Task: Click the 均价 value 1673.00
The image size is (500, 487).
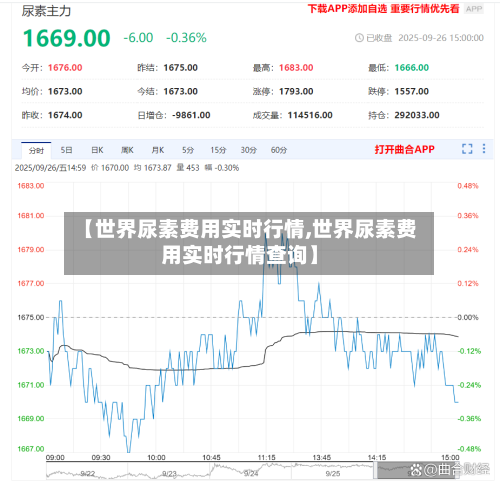Action: 65,91
